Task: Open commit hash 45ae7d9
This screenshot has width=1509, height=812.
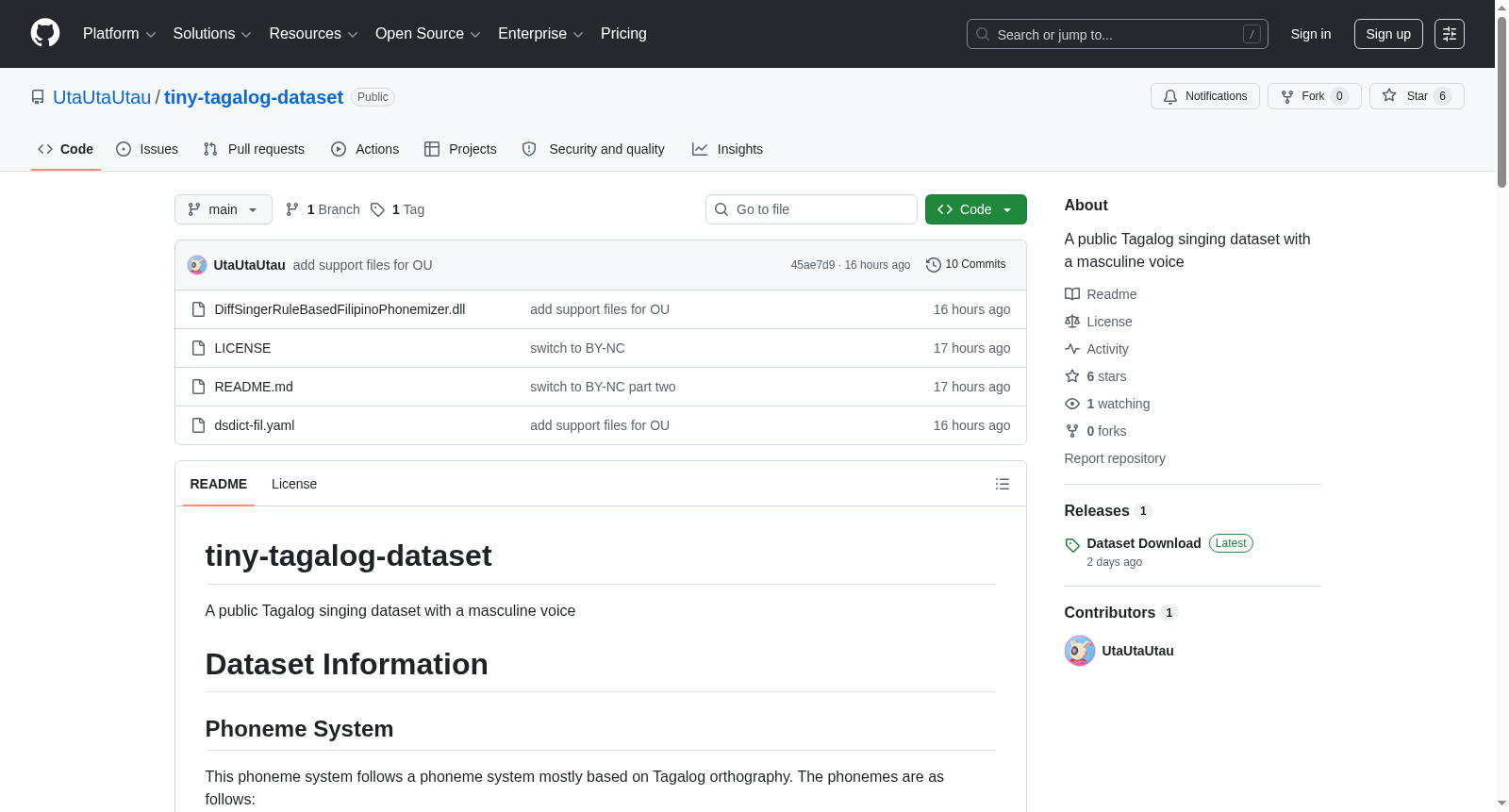Action: (x=813, y=265)
